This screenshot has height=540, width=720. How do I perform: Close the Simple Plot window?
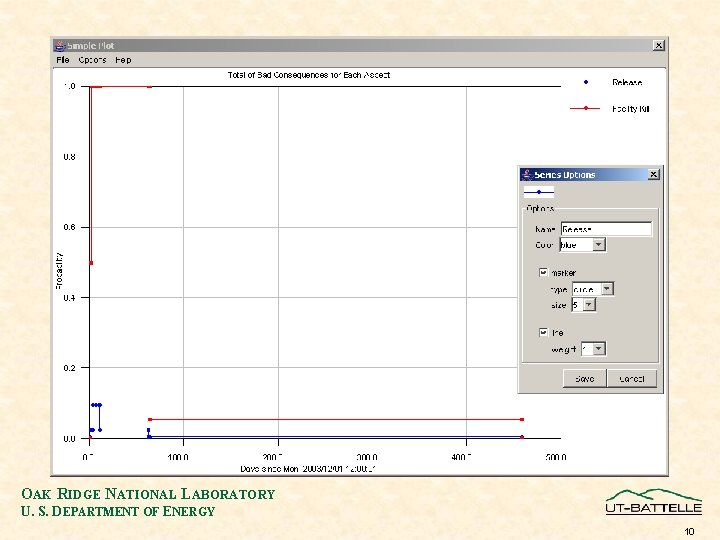[658, 45]
